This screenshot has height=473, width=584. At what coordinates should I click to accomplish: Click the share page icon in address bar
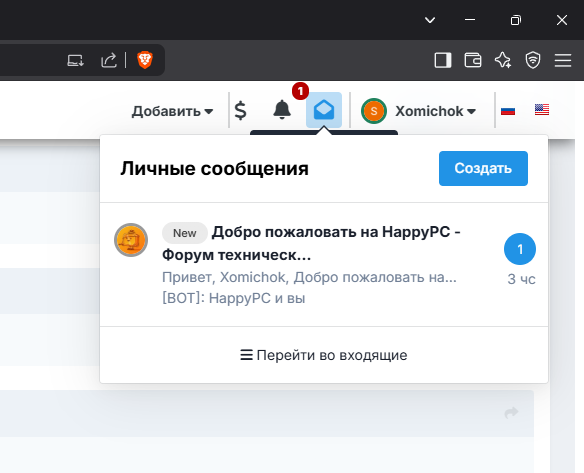click(x=109, y=60)
